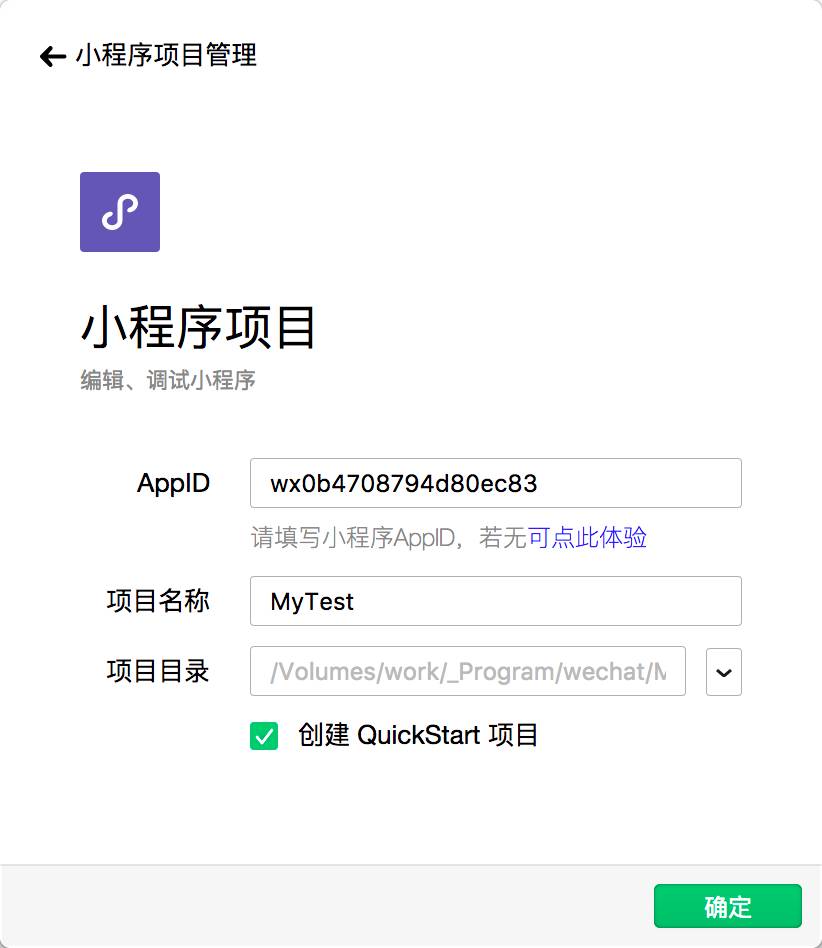Uncheck 创建 QuickStart 项目 checkbox
The image size is (822, 948).
click(264, 736)
